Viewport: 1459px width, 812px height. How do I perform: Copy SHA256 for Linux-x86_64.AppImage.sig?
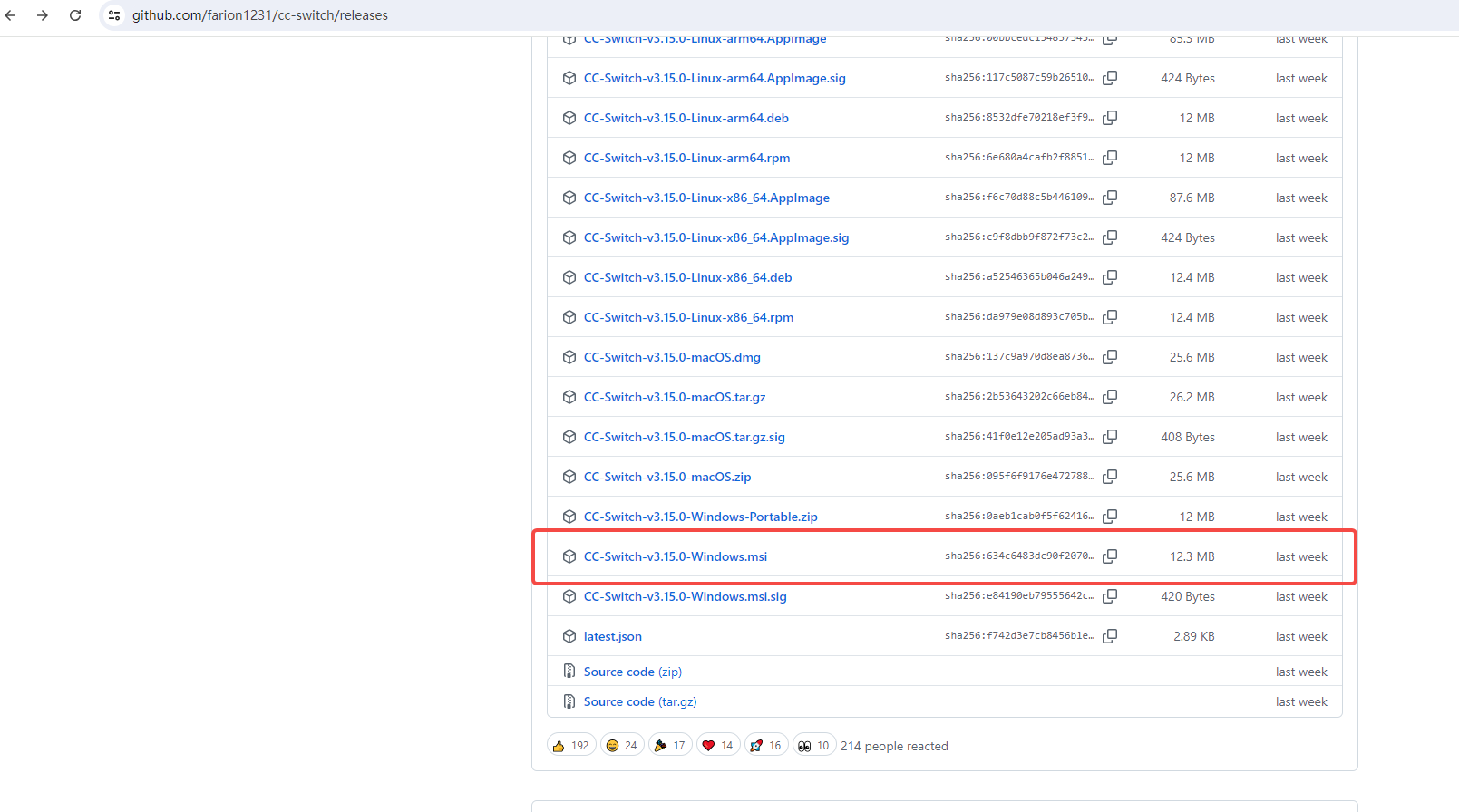(x=1110, y=237)
